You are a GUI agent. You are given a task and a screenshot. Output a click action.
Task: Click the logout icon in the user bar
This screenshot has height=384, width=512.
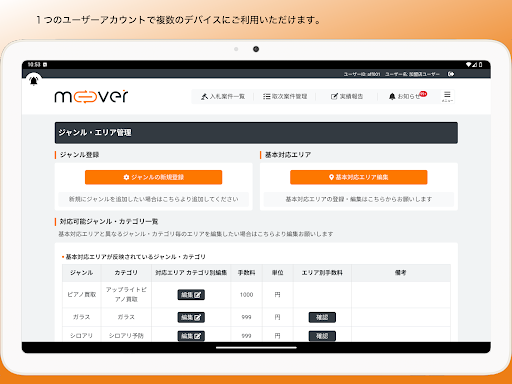[451, 74]
